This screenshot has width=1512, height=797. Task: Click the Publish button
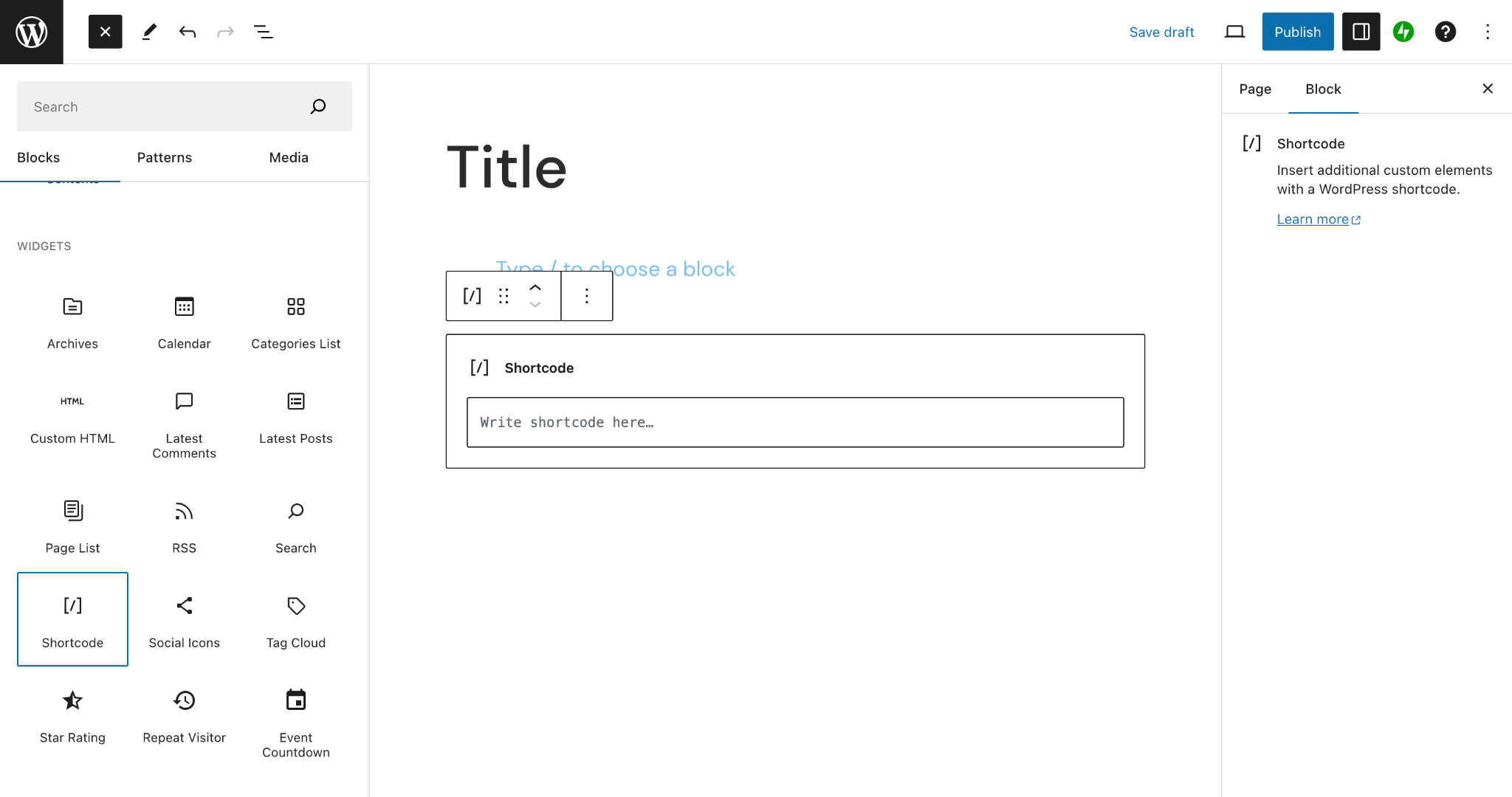point(1298,31)
